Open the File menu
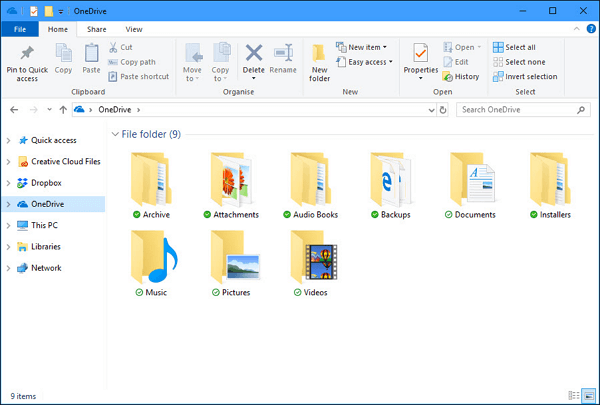The width and height of the screenshot is (600, 405). (x=20, y=30)
